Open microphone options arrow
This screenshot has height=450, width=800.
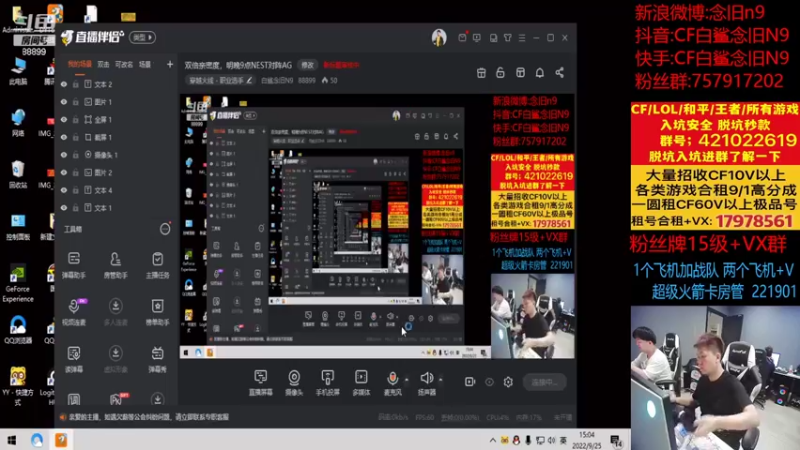pos(407,380)
